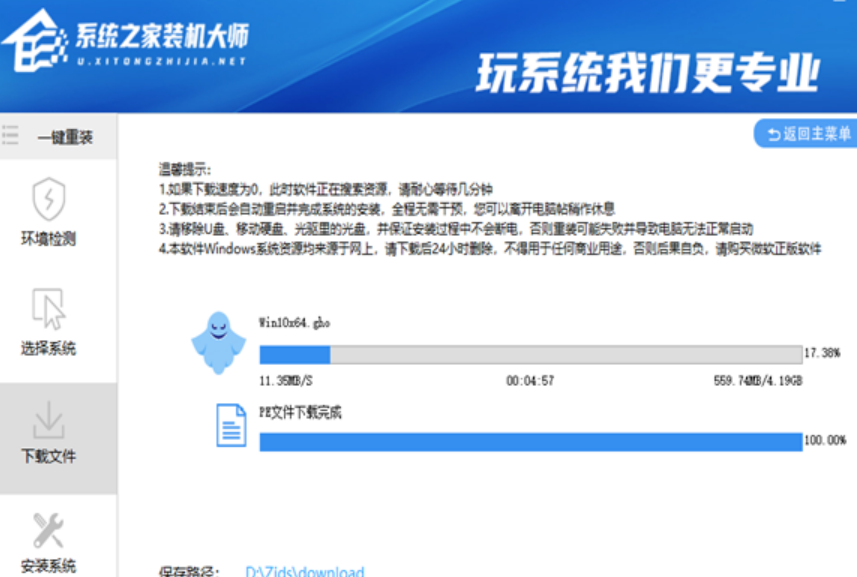Open the D:\Zjds\download save path link
Screen dimensions: 857x577
305,572
